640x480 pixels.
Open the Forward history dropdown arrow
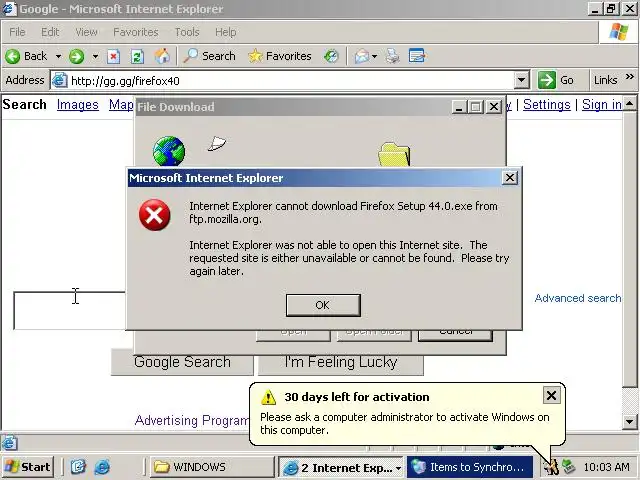[95, 56]
